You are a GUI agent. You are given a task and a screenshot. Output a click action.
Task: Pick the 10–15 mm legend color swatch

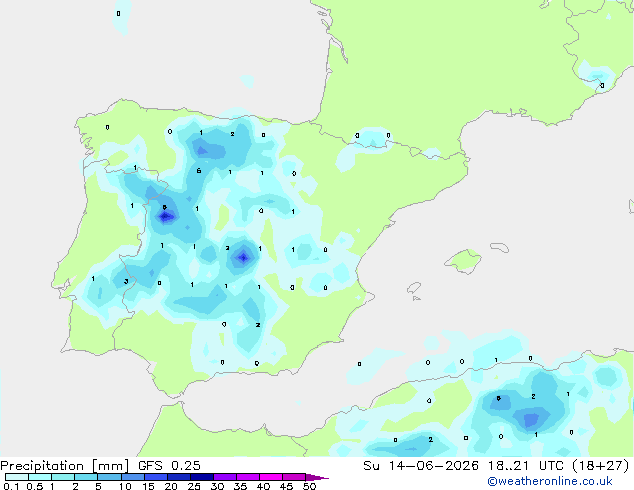pyautogui.click(x=133, y=477)
